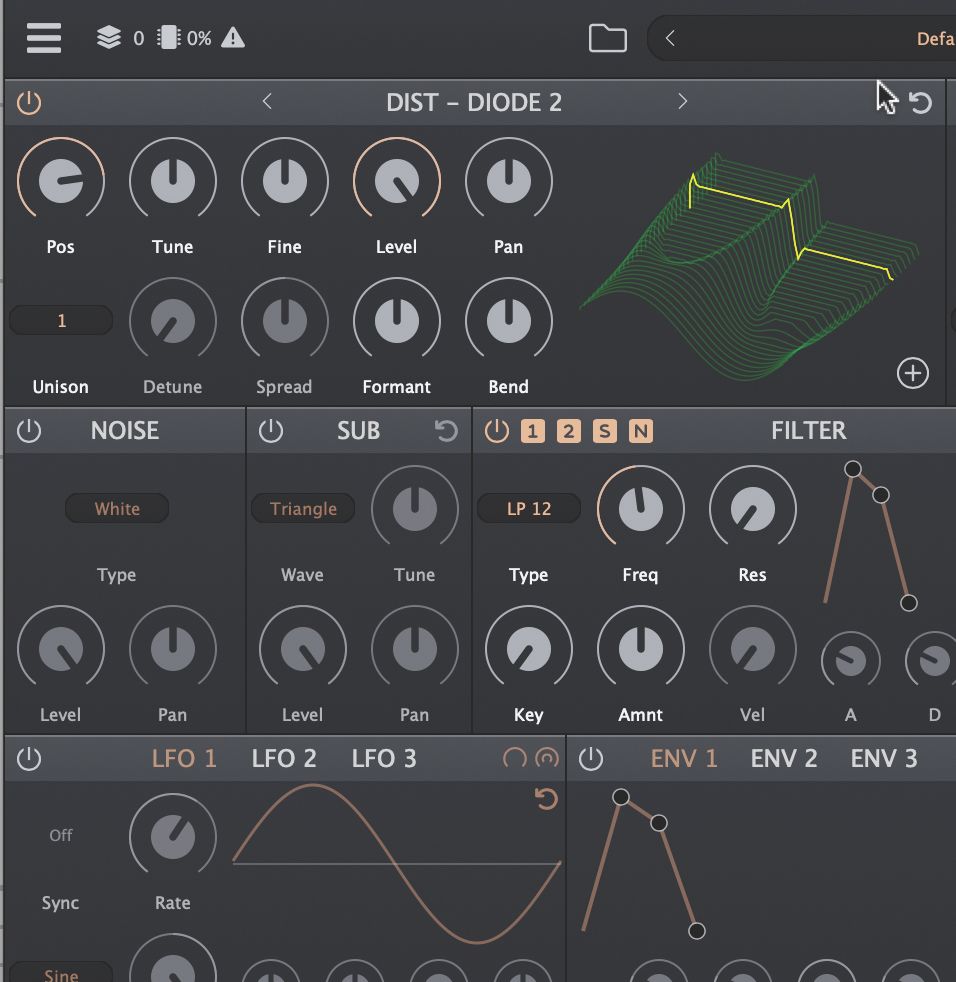Image resolution: width=956 pixels, height=982 pixels.
Task: Open the Triangle sub wave selector
Action: (303, 508)
